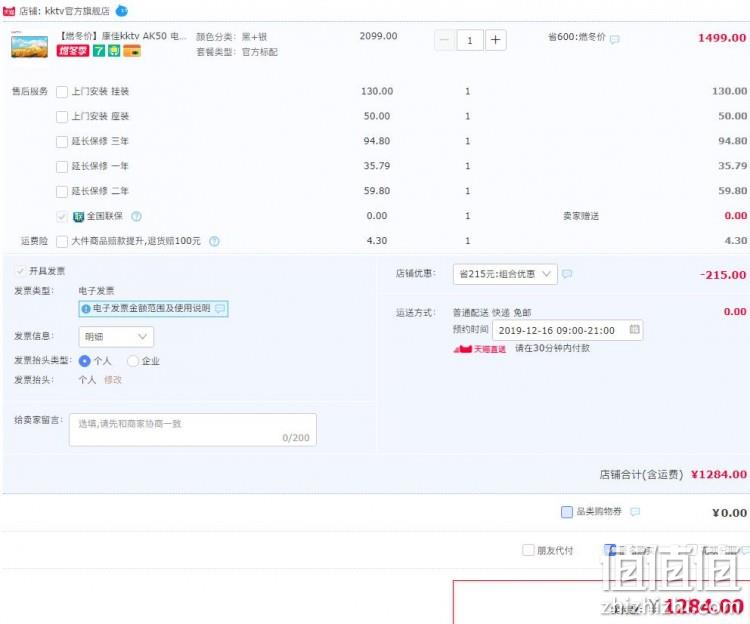This screenshot has height=624, width=750.
Task: Click the red 燃冬季 promotion badge
Action: (x=73, y=50)
